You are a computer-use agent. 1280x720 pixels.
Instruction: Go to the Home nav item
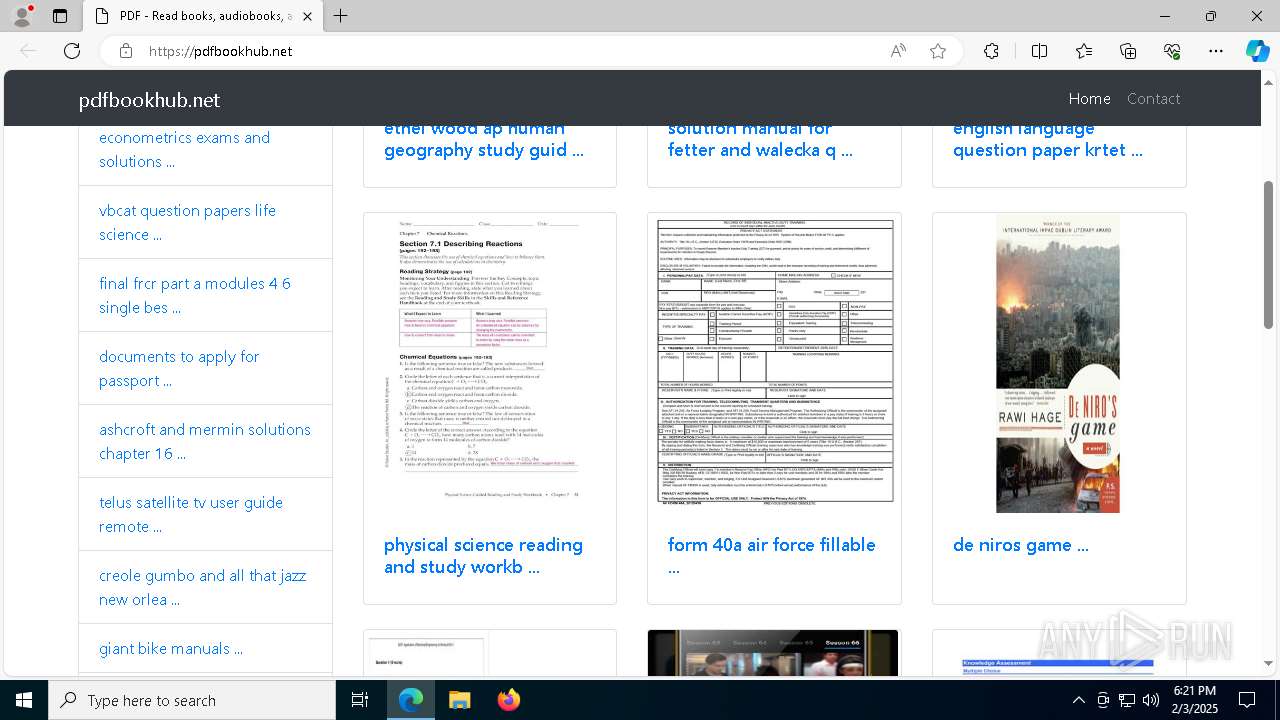[1089, 98]
